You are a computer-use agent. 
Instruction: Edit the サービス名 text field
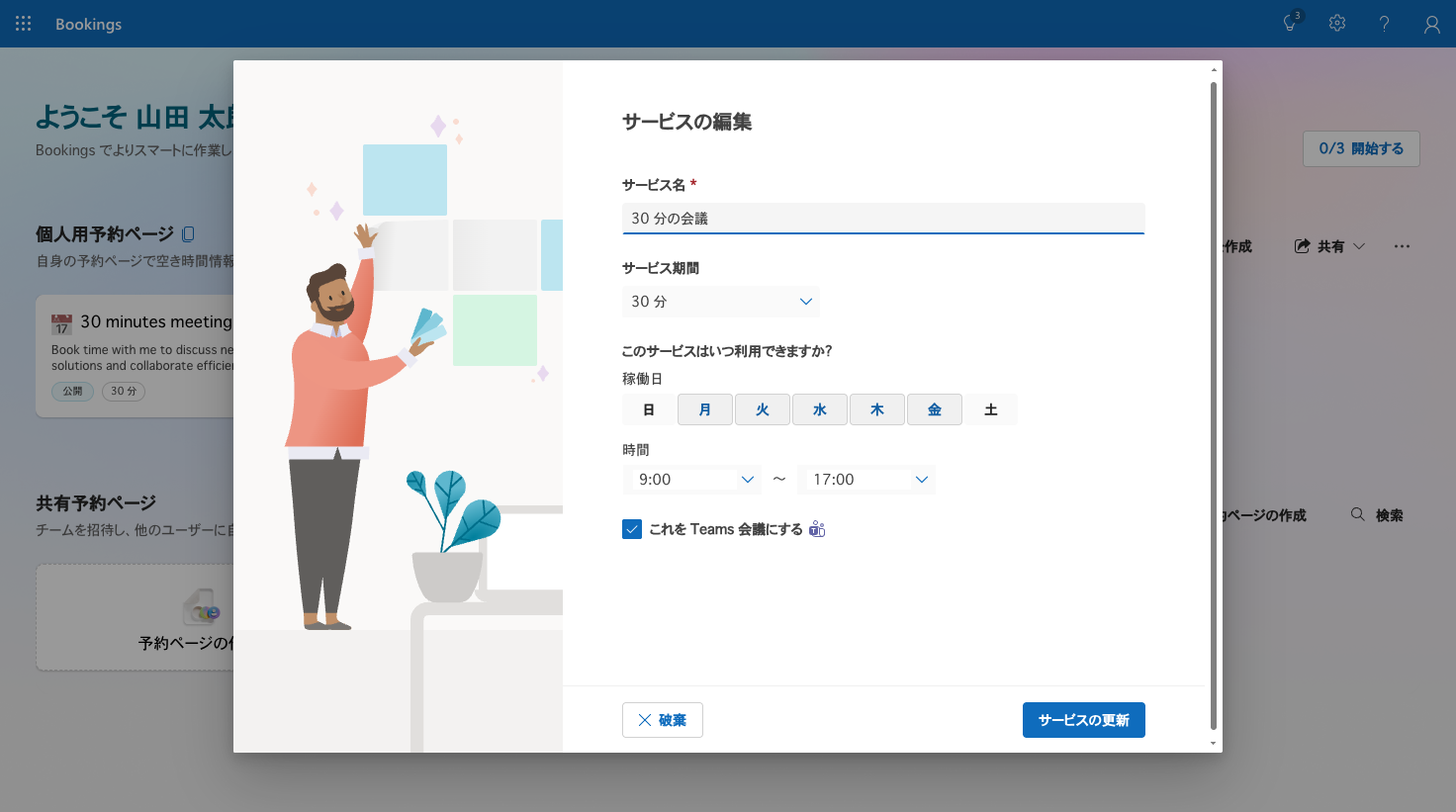pyautogui.click(x=883, y=219)
